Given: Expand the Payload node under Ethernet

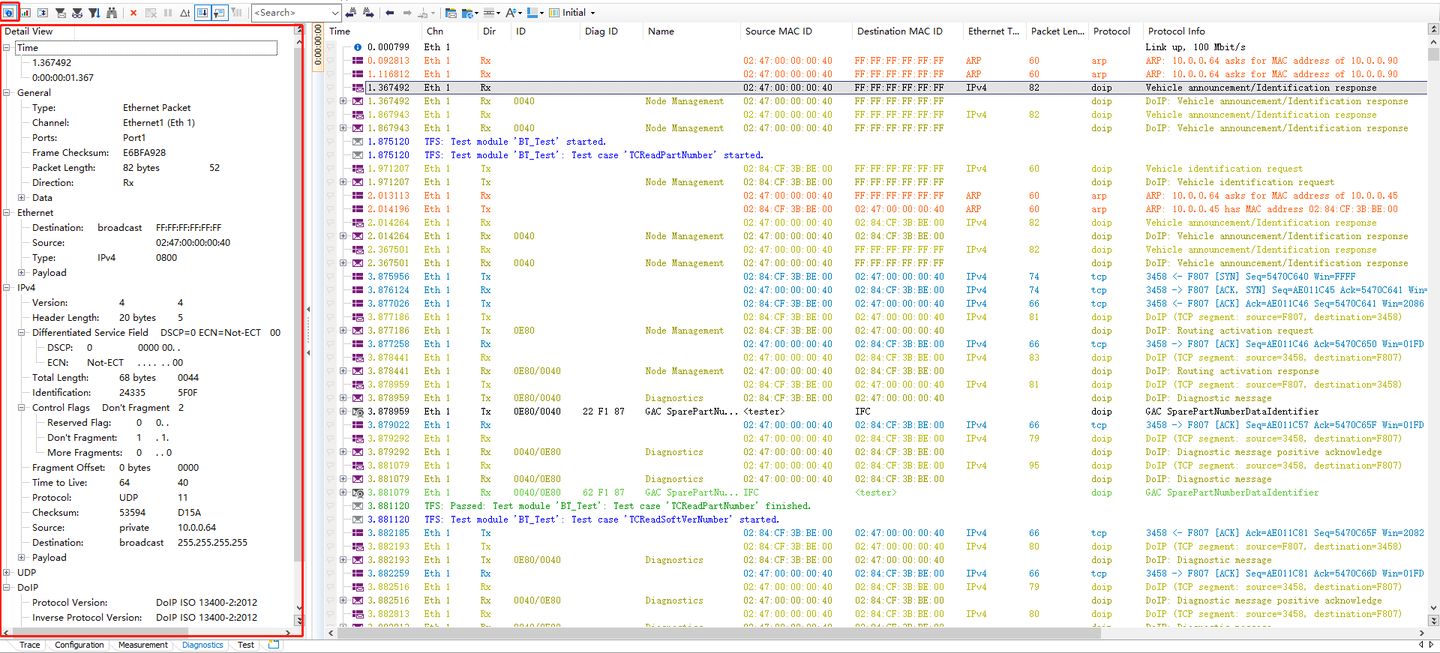Looking at the screenshot, I should (22, 273).
